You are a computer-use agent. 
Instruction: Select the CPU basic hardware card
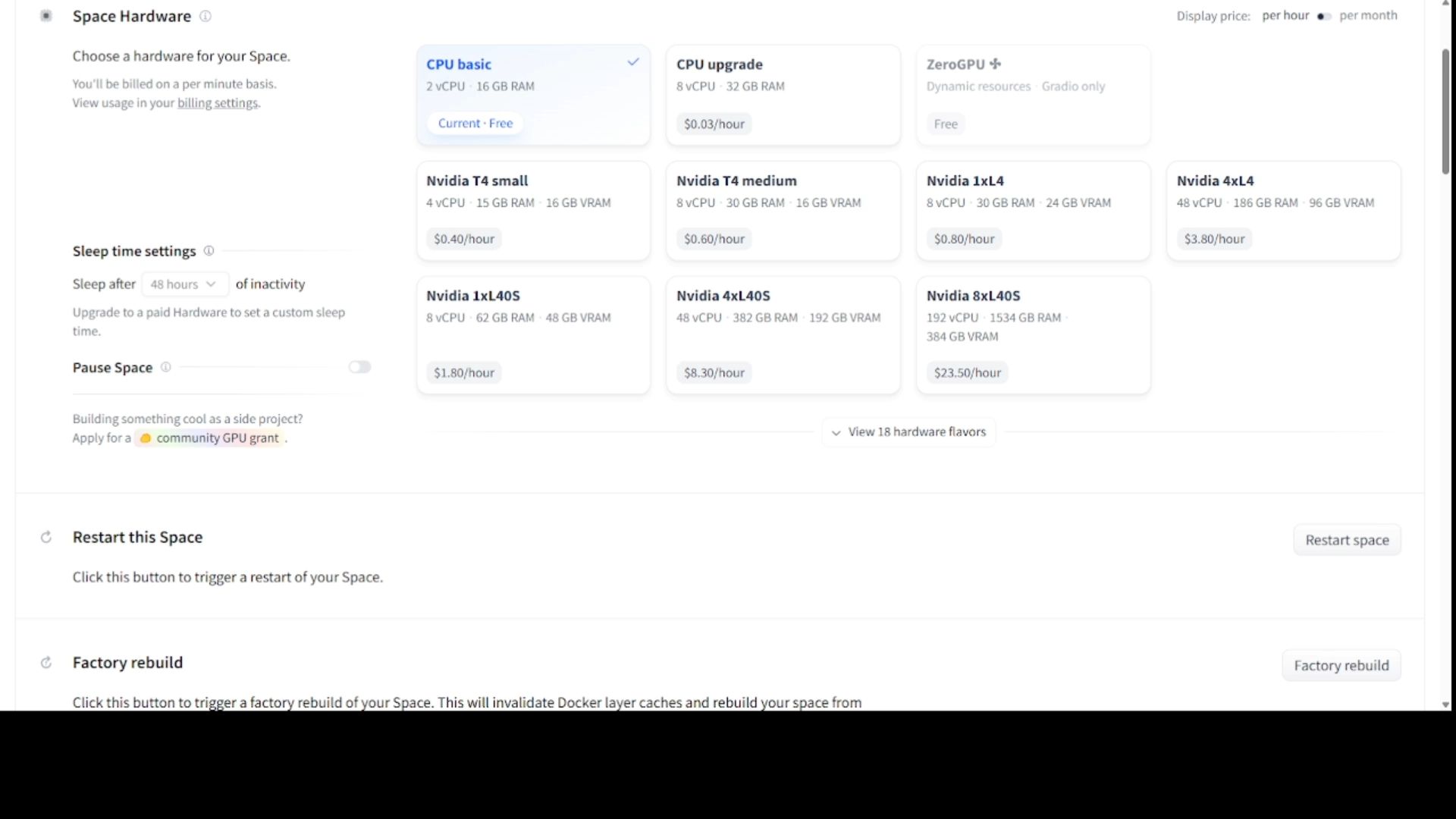(x=533, y=95)
